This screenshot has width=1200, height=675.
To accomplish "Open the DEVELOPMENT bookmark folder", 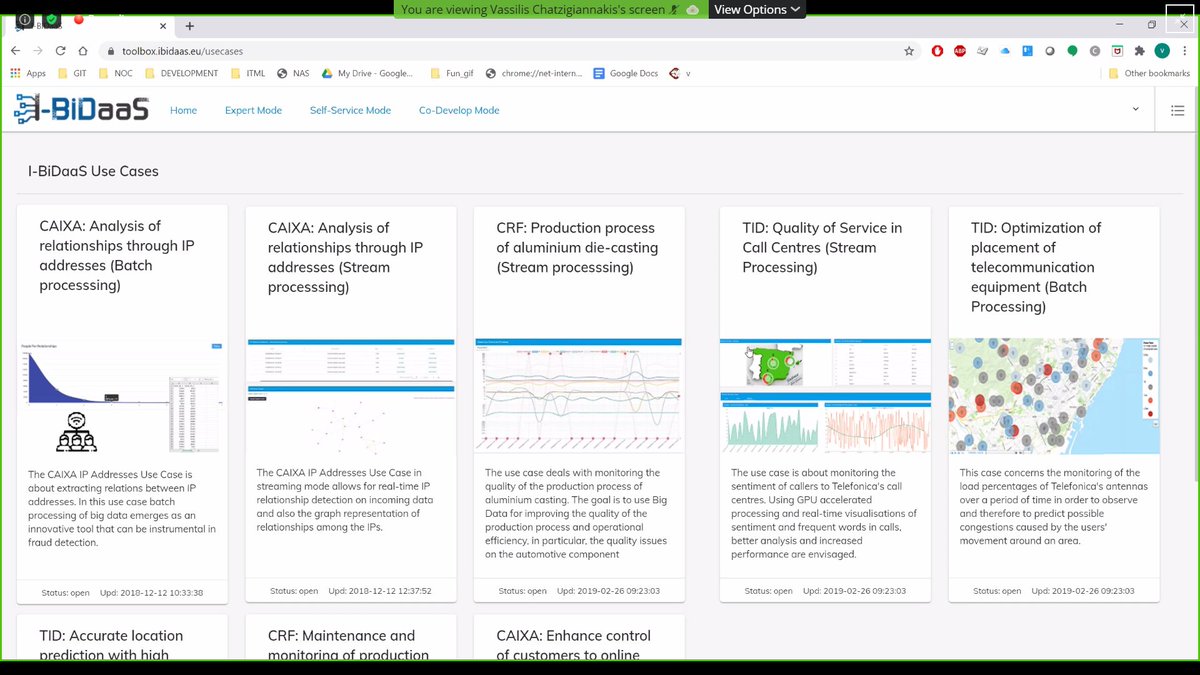I will click(x=182, y=73).
